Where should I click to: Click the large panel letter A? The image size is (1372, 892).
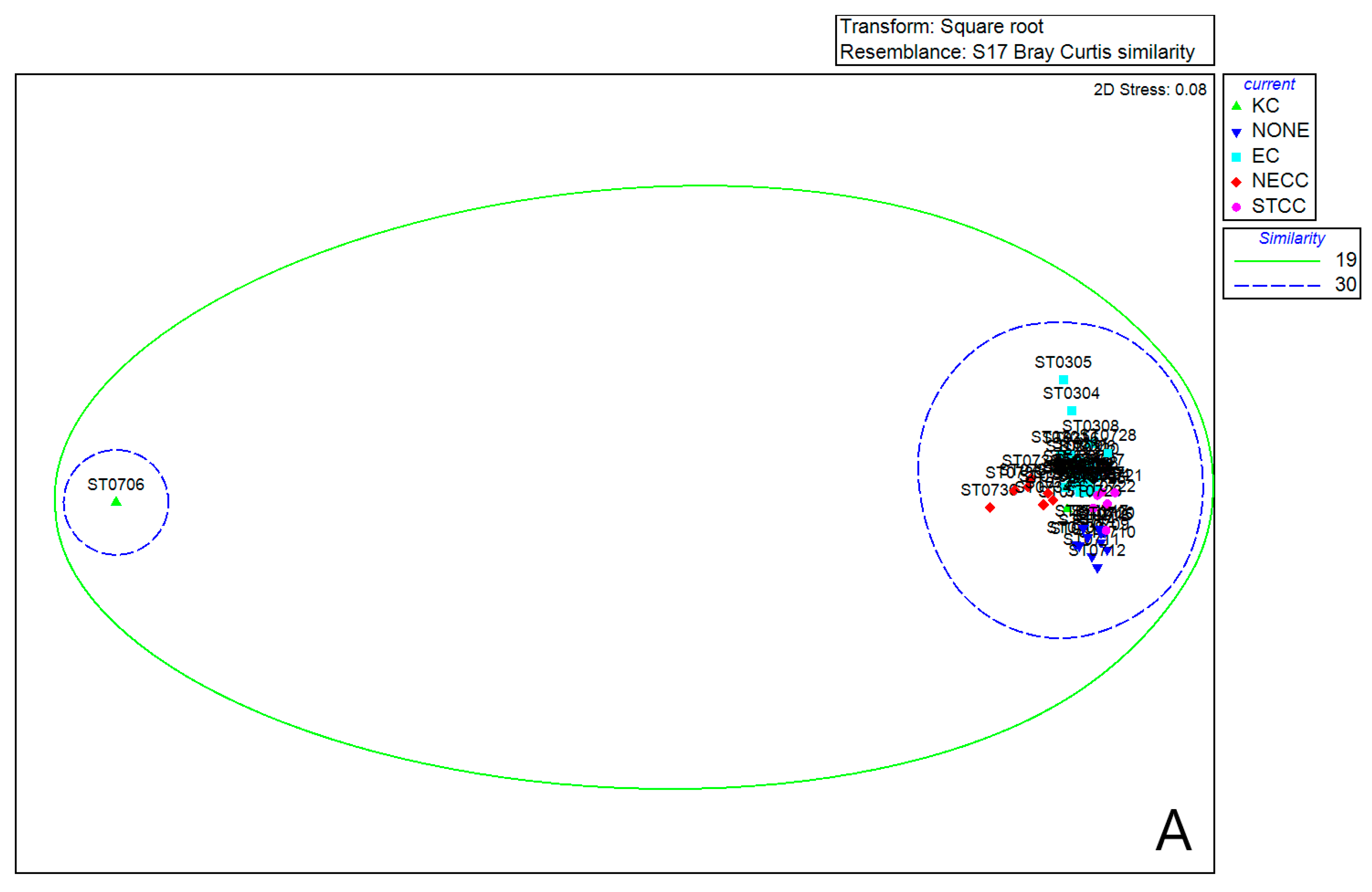click(x=1174, y=830)
